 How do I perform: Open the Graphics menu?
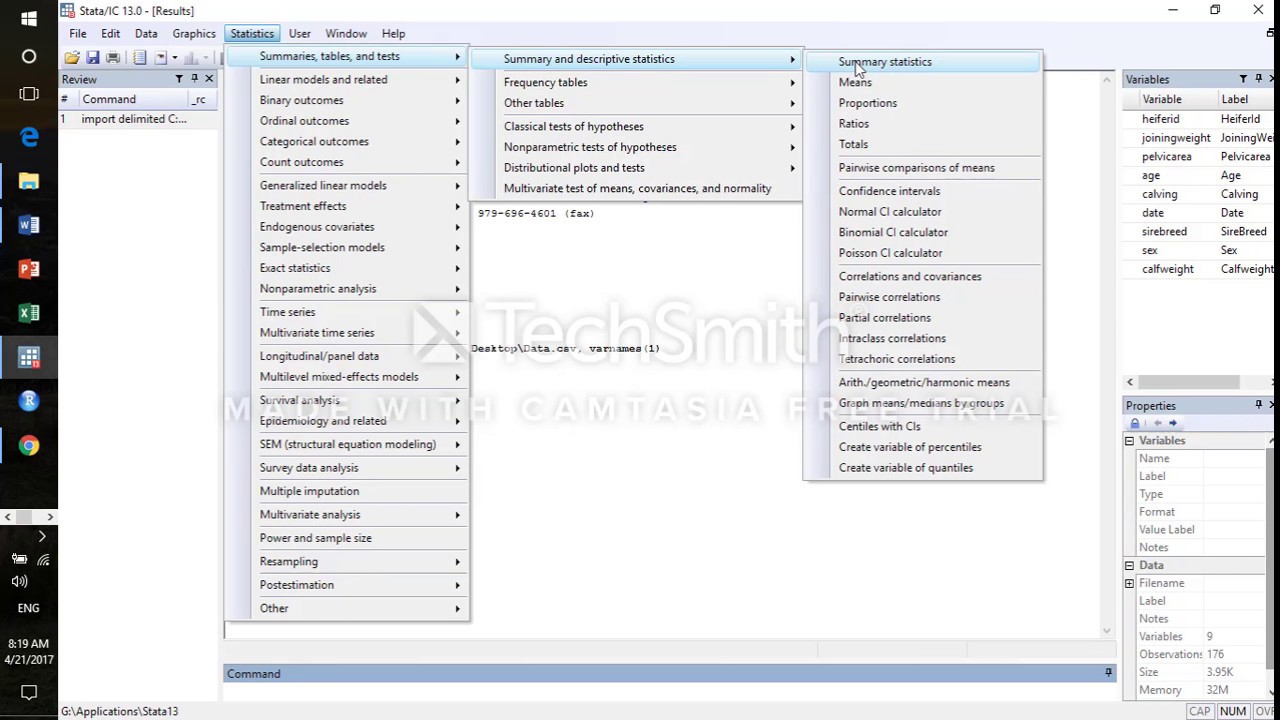tap(194, 33)
